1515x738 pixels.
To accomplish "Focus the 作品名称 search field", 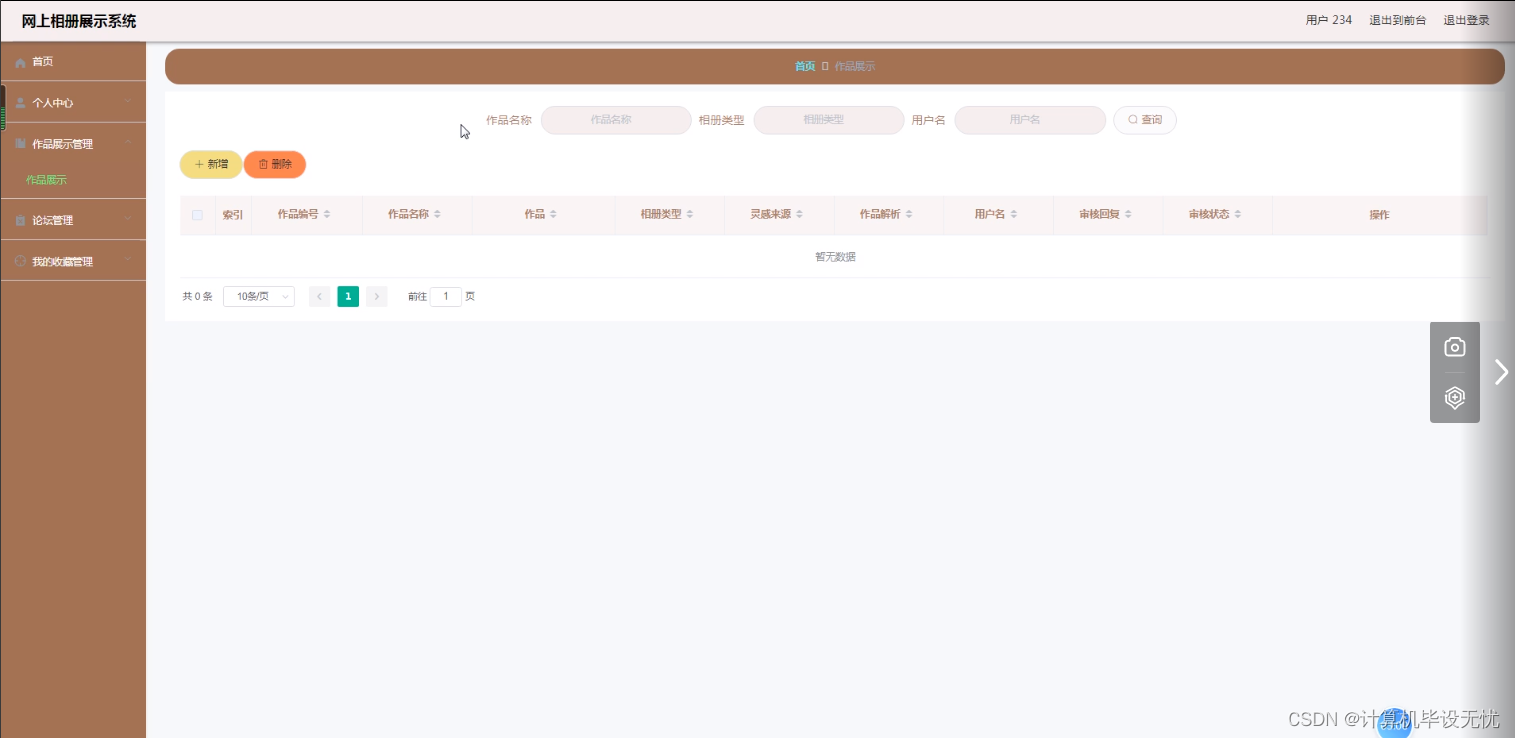I will tap(616, 120).
